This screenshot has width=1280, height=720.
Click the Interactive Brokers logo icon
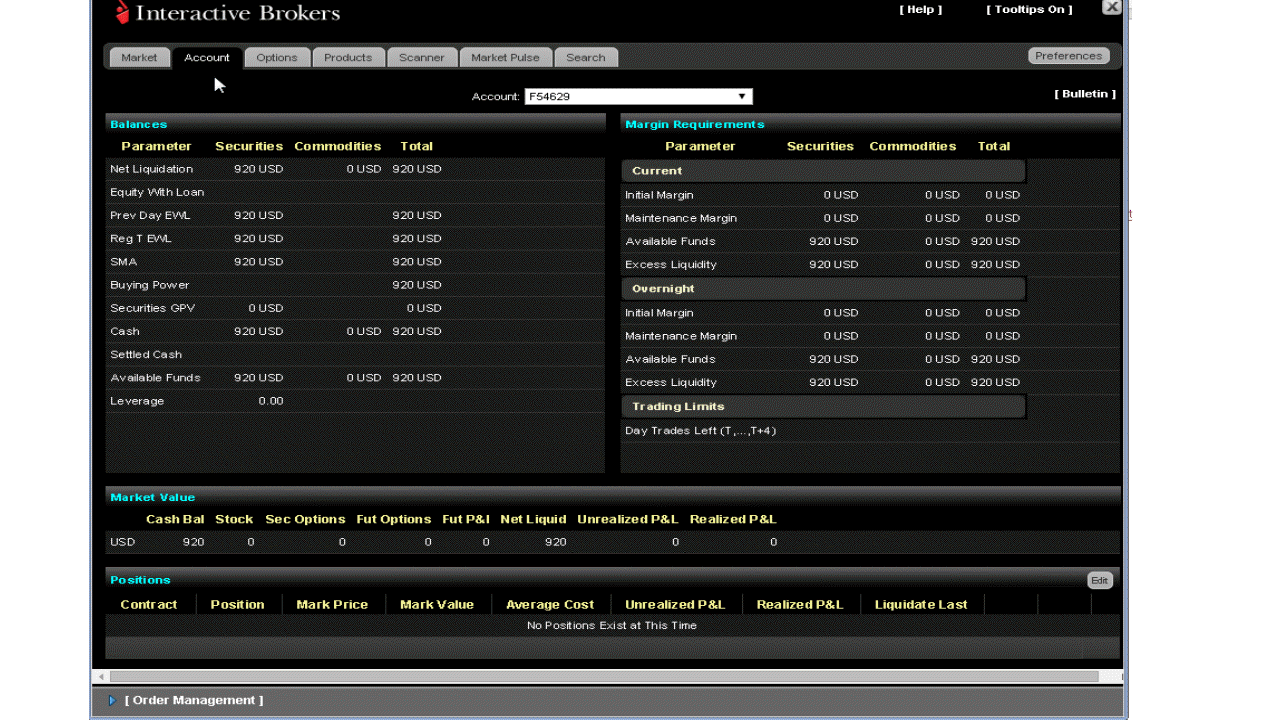coord(122,13)
